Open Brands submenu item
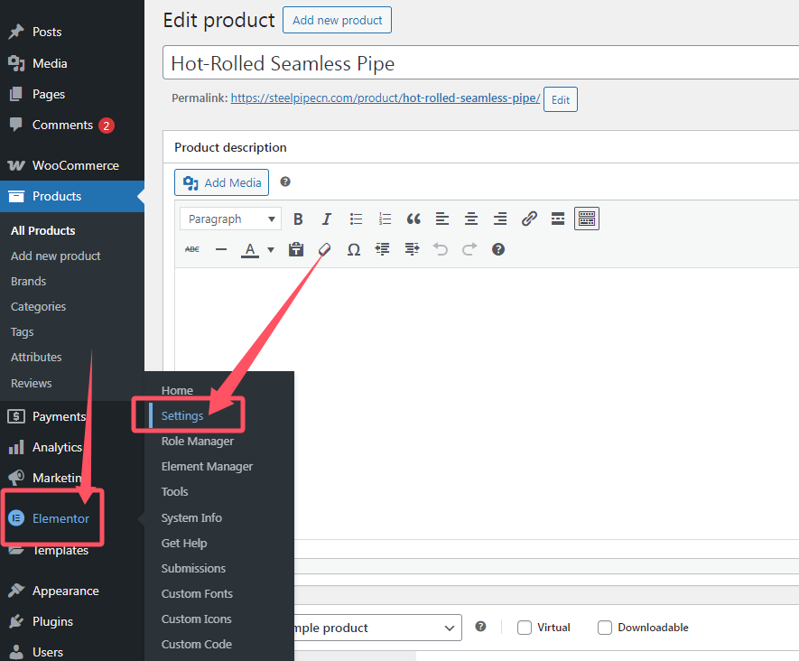 pyautogui.click(x=29, y=281)
